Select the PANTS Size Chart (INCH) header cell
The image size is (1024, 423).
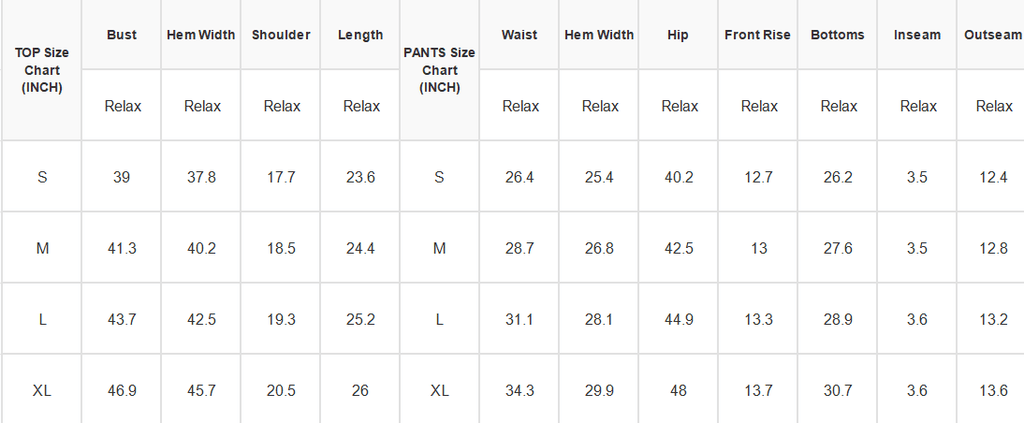click(440, 70)
